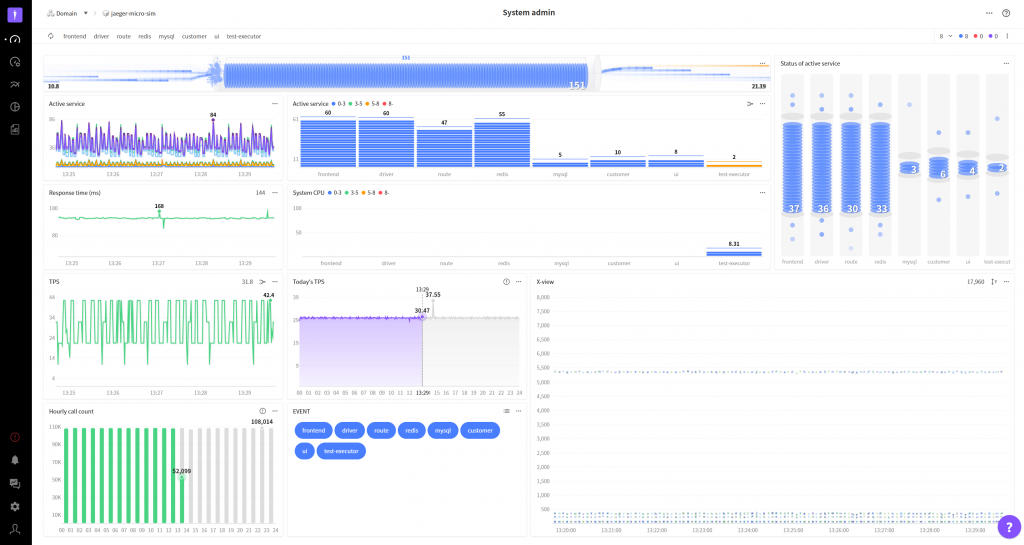Open the report icon in left sidebar

(x=15, y=129)
